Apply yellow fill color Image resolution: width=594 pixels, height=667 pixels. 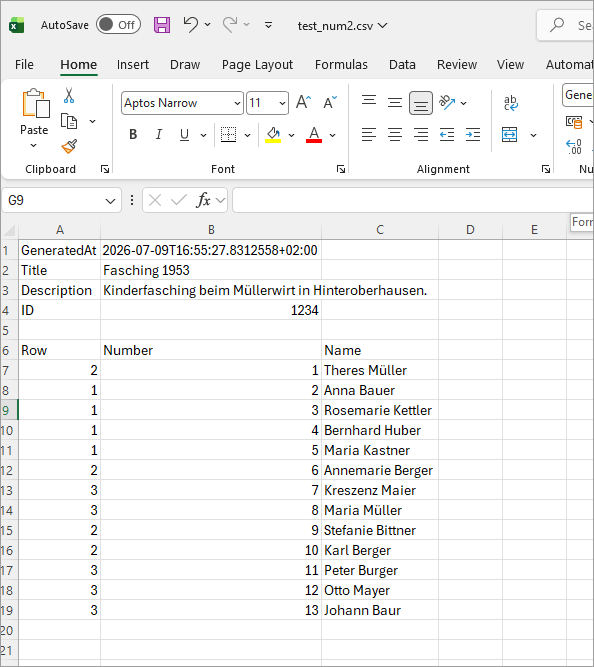pyautogui.click(x=273, y=135)
